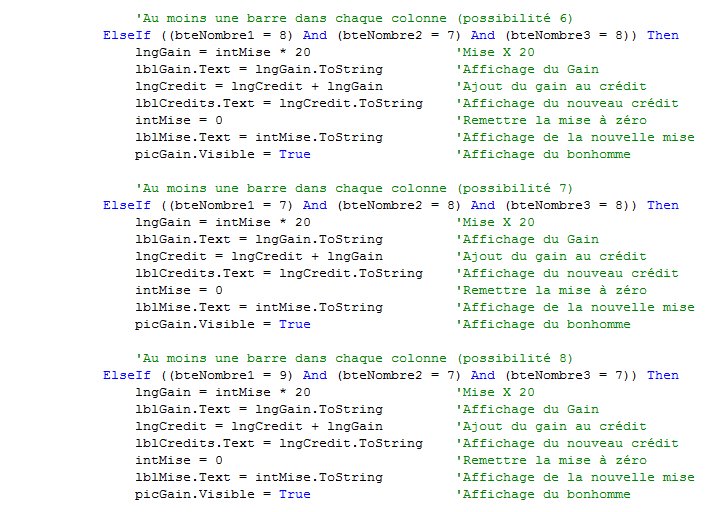Click comment 'Affichage du Gain' under possibilité 8
The height and width of the screenshot is (512, 716).
coord(528,409)
